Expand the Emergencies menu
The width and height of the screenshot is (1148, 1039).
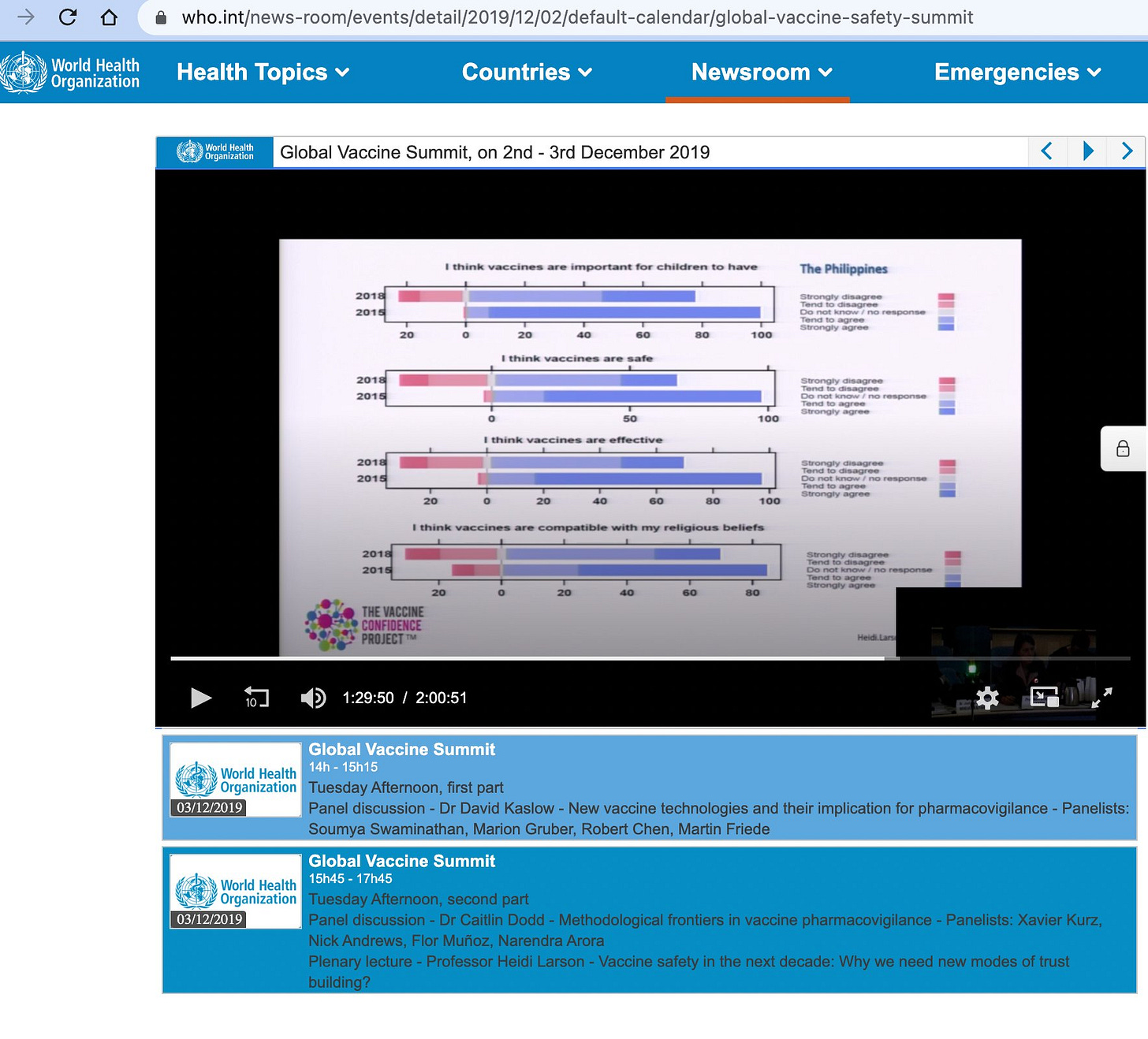point(1017,72)
